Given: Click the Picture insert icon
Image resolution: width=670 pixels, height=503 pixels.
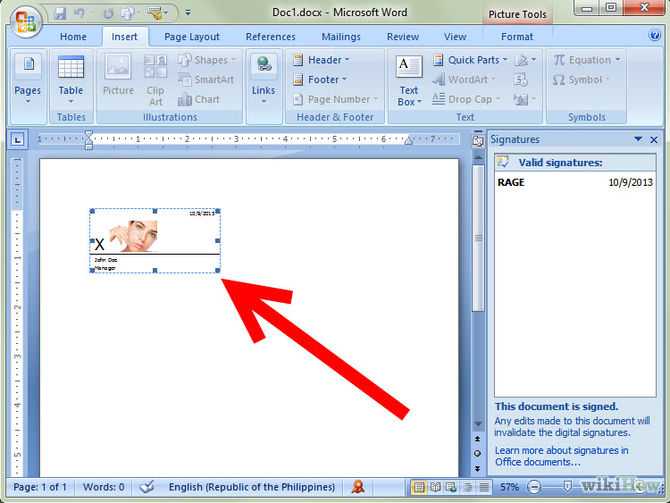Looking at the screenshot, I should pos(118,75).
